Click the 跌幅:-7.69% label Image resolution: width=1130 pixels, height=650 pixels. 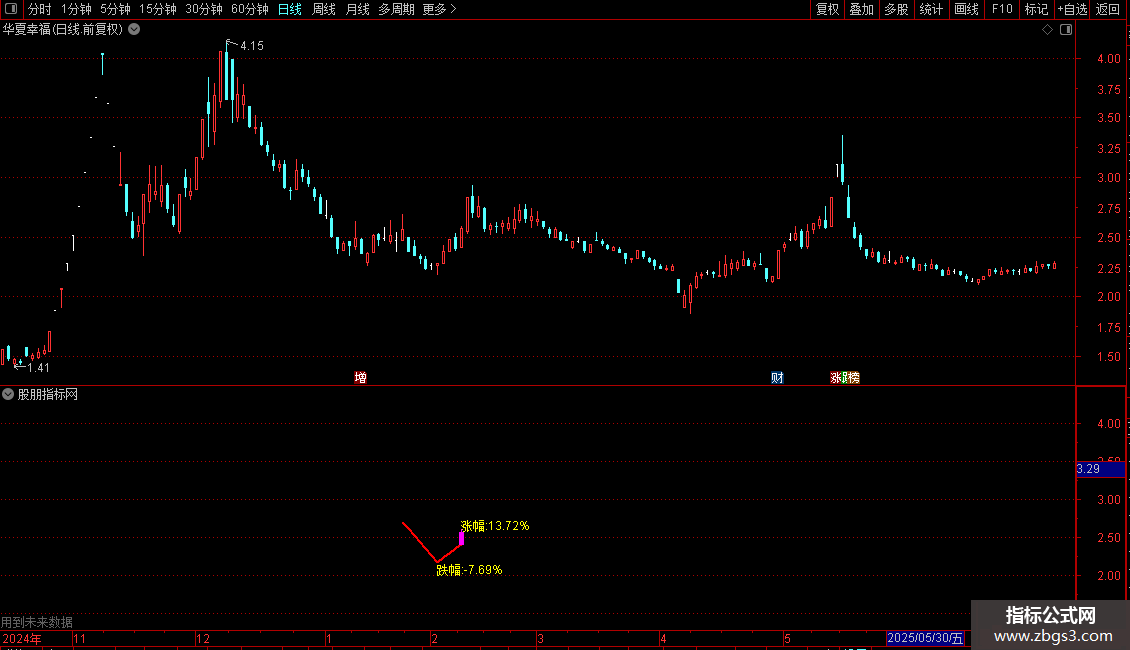(469, 570)
